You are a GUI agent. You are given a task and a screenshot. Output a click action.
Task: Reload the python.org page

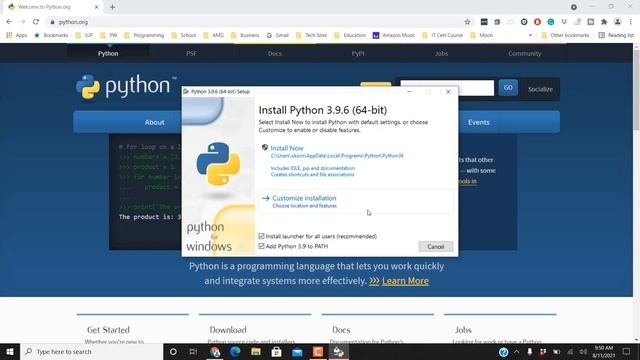click(x=36, y=22)
